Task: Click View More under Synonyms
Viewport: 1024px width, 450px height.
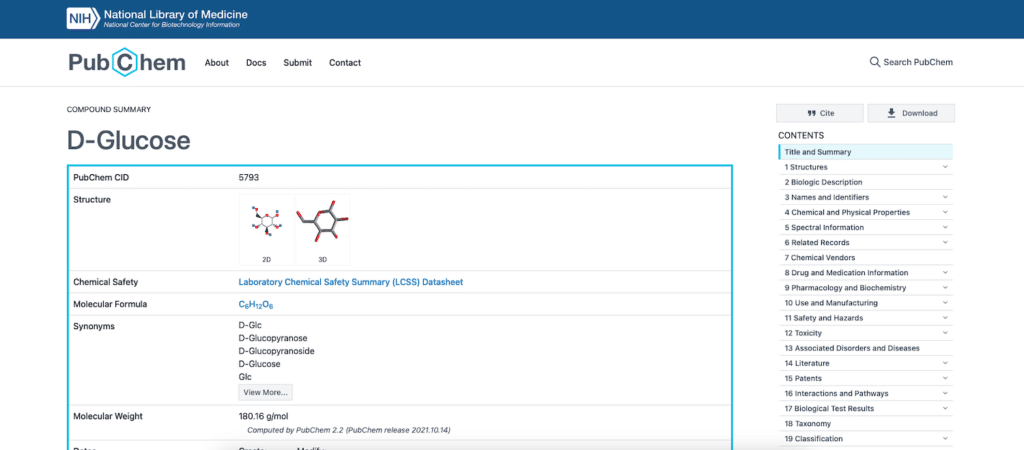Action: tap(265, 392)
